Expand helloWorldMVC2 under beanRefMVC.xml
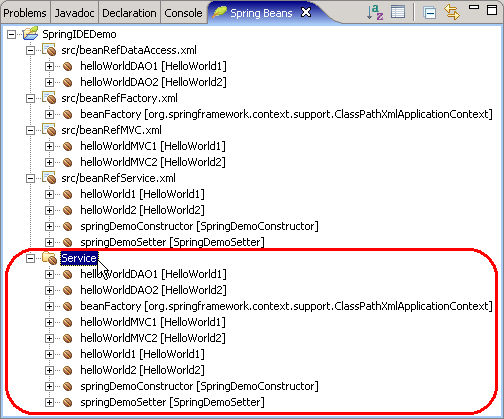Viewport: 504px width, 419px height. tap(49, 162)
